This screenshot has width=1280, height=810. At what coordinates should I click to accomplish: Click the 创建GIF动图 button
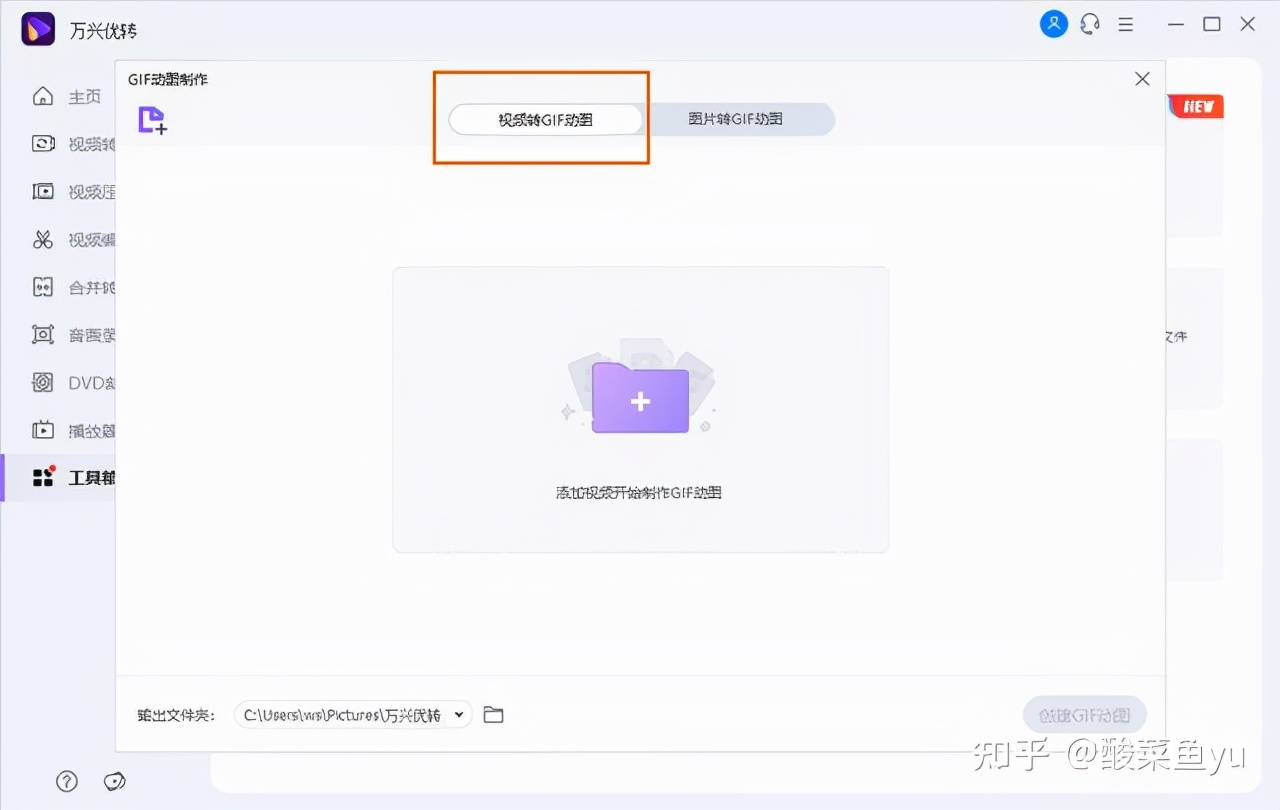coord(1084,714)
